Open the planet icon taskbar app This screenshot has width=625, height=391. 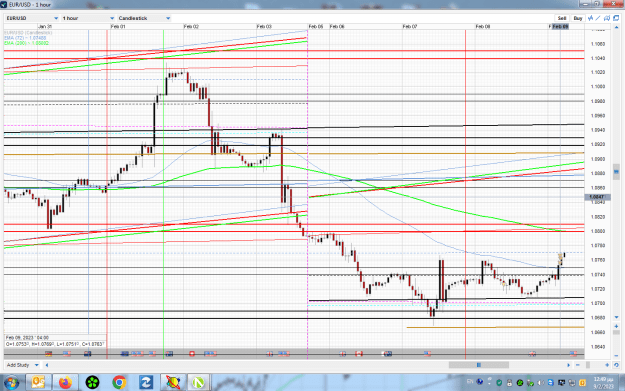(x=173, y=383)
